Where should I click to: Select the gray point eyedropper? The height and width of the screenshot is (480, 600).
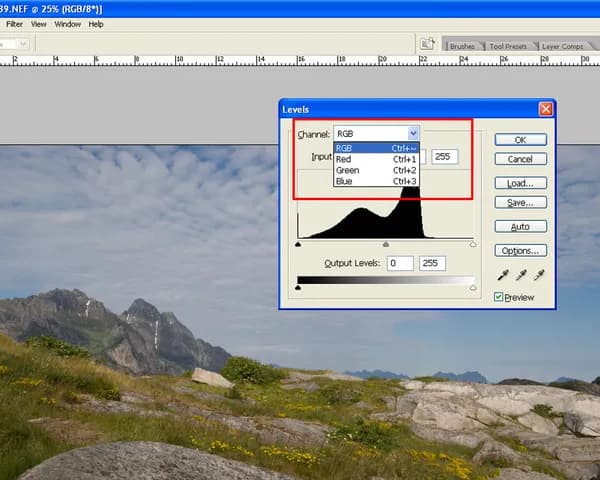coord(522,275)
